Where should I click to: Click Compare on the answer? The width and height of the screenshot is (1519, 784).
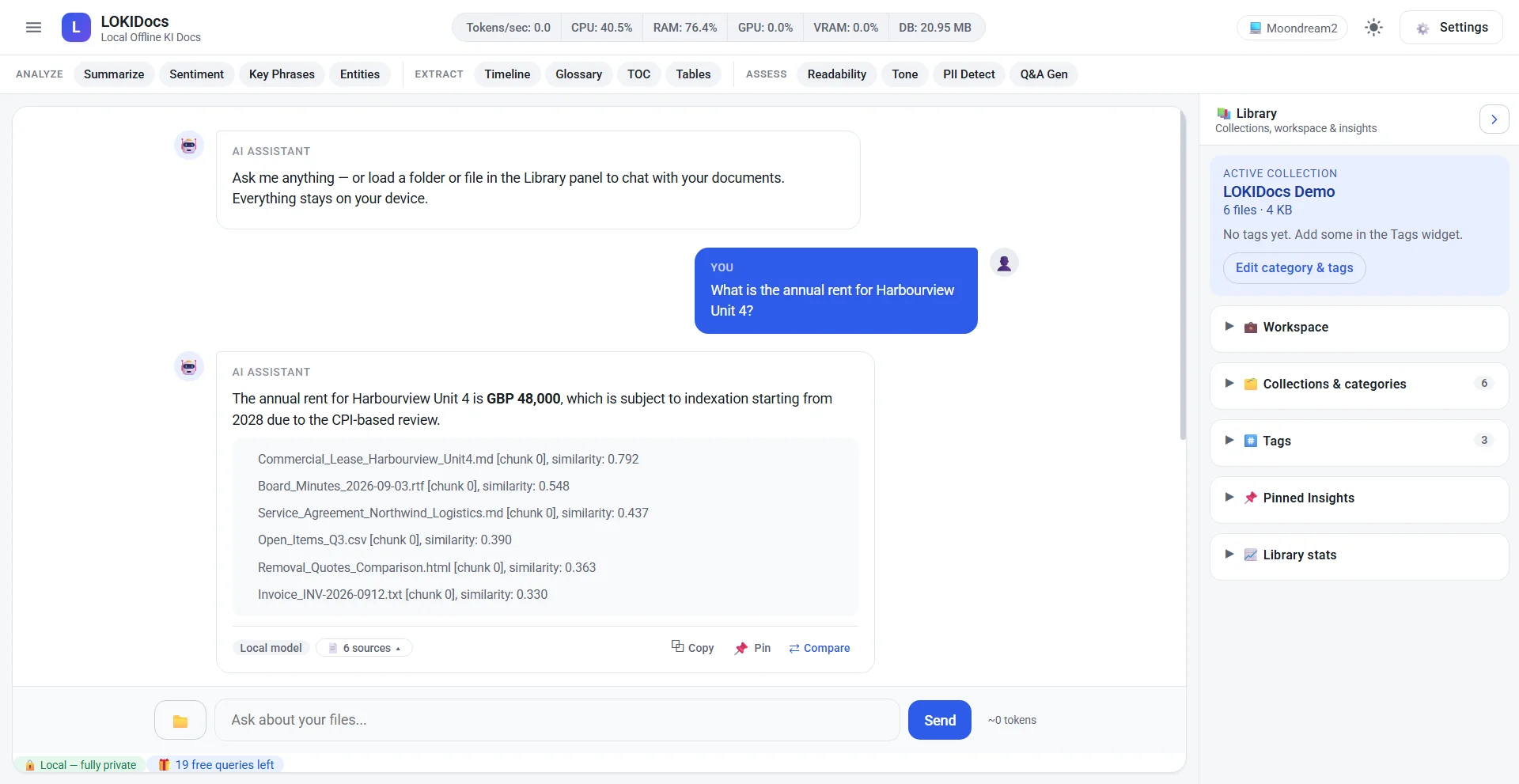click(x=820, y=648)
